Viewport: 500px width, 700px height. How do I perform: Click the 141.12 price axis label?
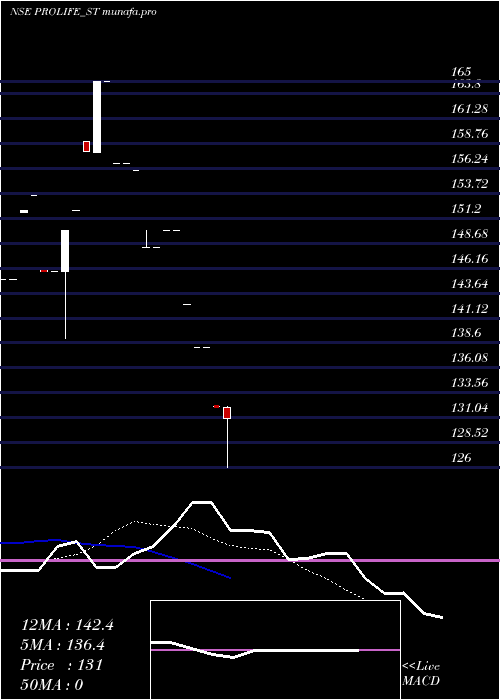tap(469, 309)
